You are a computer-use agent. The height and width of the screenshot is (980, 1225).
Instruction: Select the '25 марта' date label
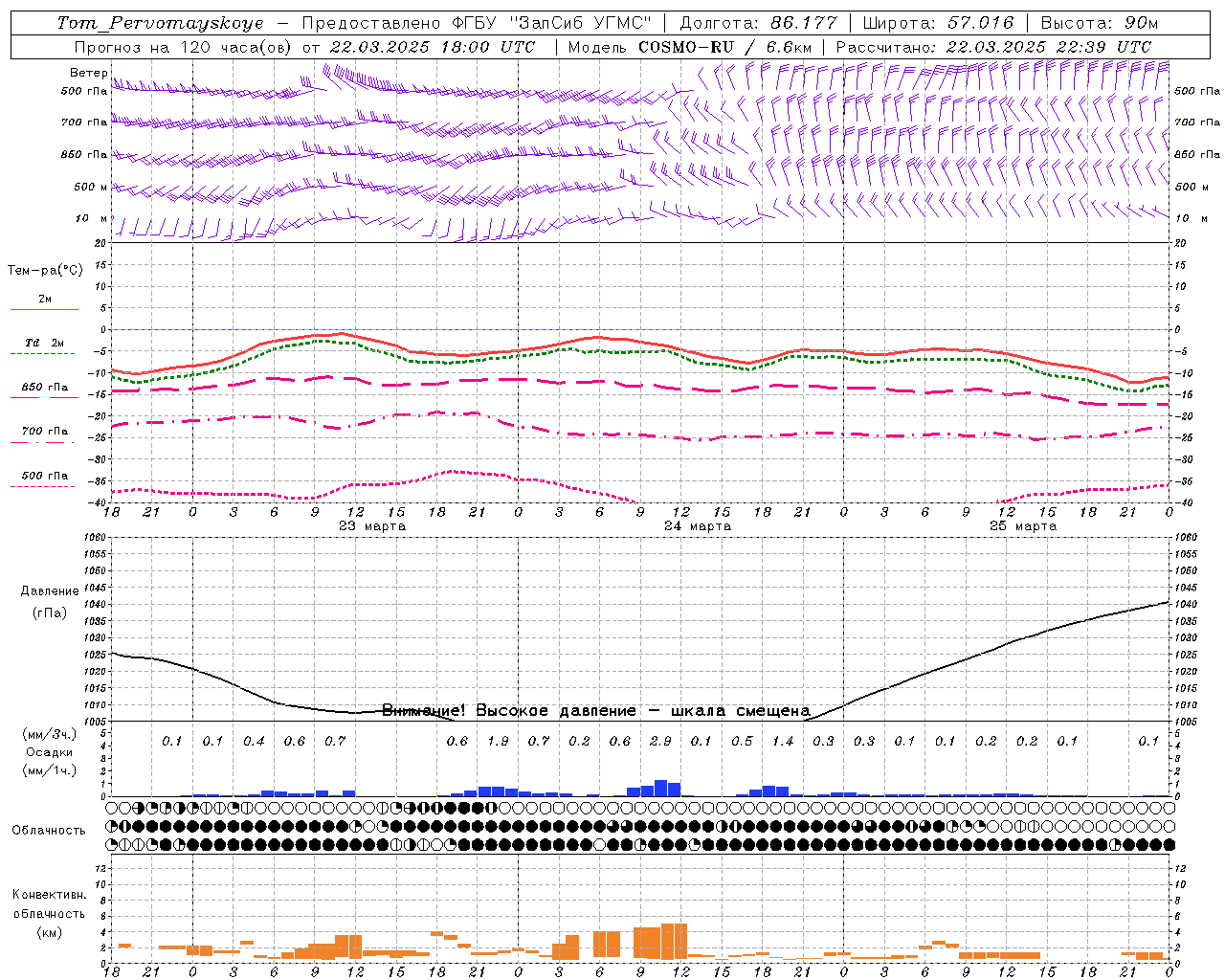(1023, 526)
